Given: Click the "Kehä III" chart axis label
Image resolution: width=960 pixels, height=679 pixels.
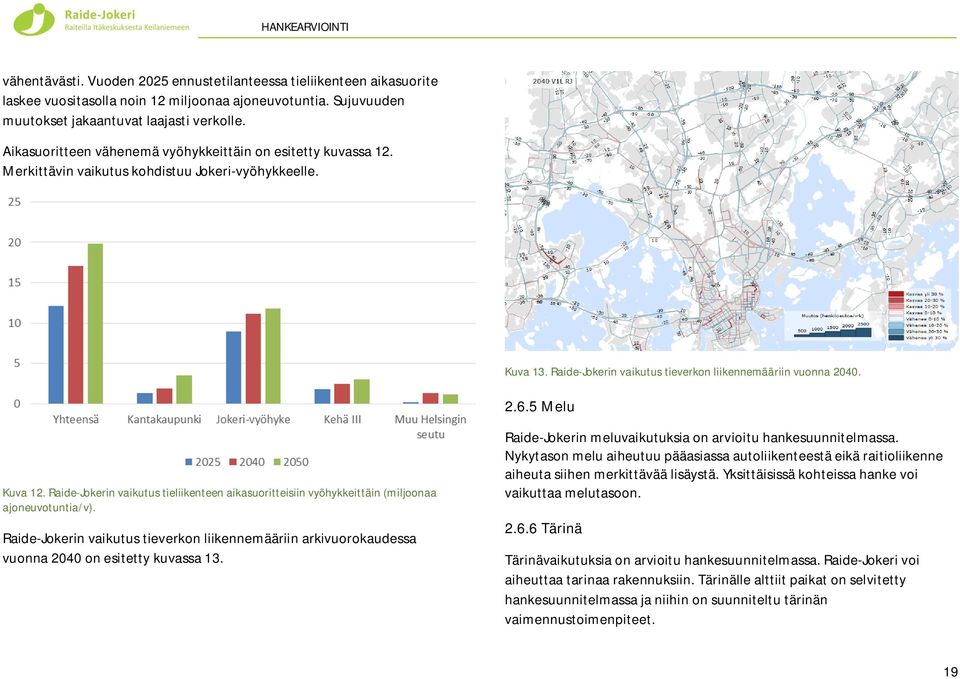Looking at the screenshot, I should [x=342, y=419].
